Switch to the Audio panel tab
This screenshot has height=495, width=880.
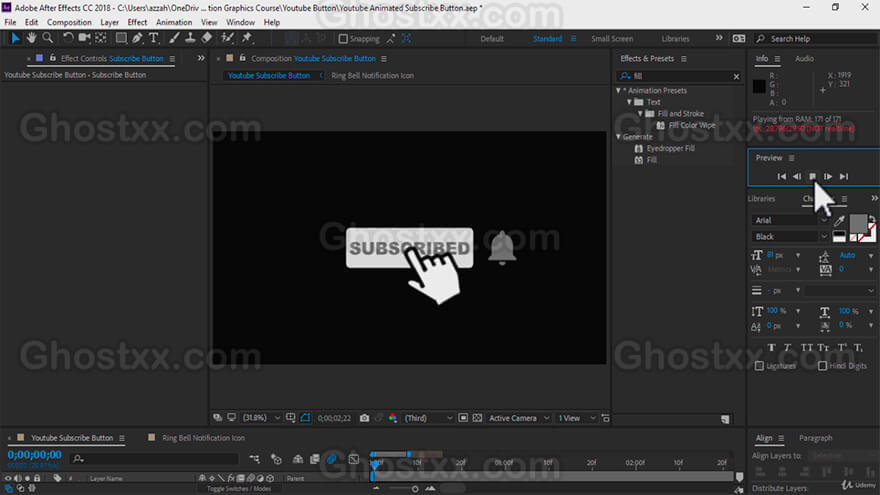[804, 58]
